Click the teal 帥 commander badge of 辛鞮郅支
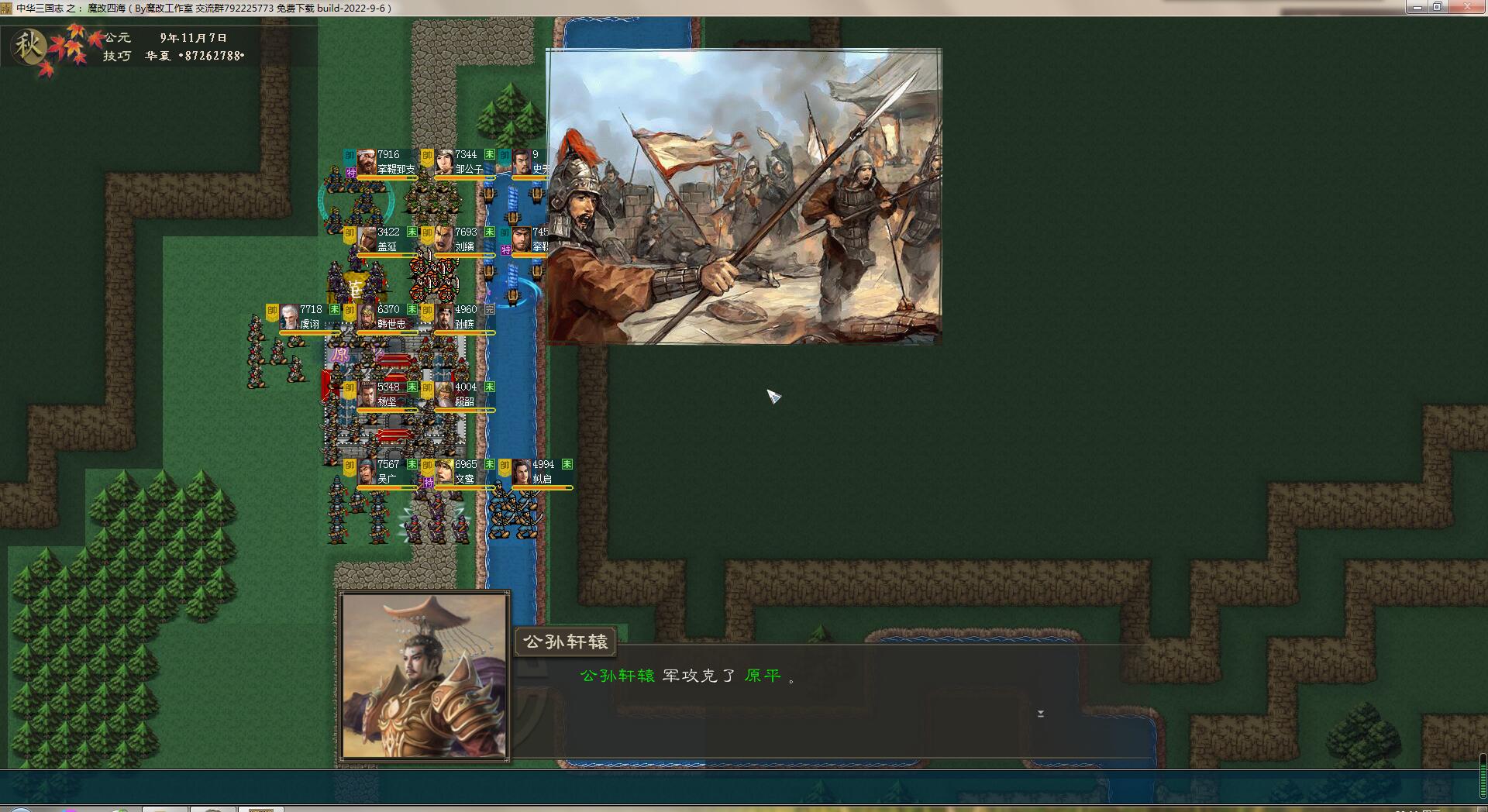 pyautogui.click(x=350, y=157)
